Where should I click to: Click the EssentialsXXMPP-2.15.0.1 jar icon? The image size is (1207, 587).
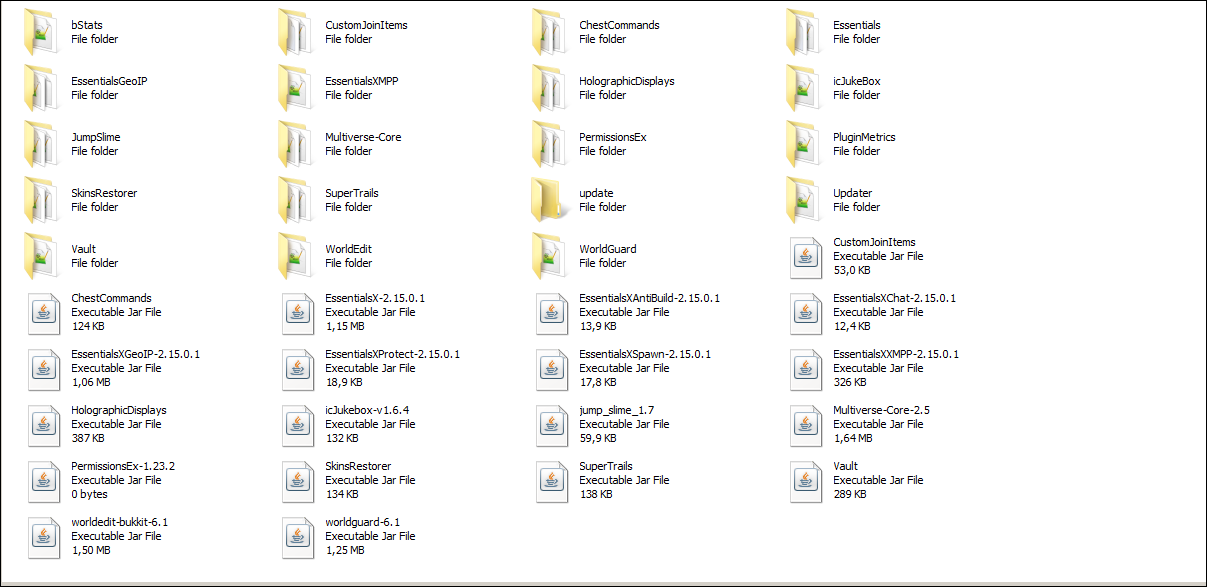pyautogui.click(x=806, y=369)
